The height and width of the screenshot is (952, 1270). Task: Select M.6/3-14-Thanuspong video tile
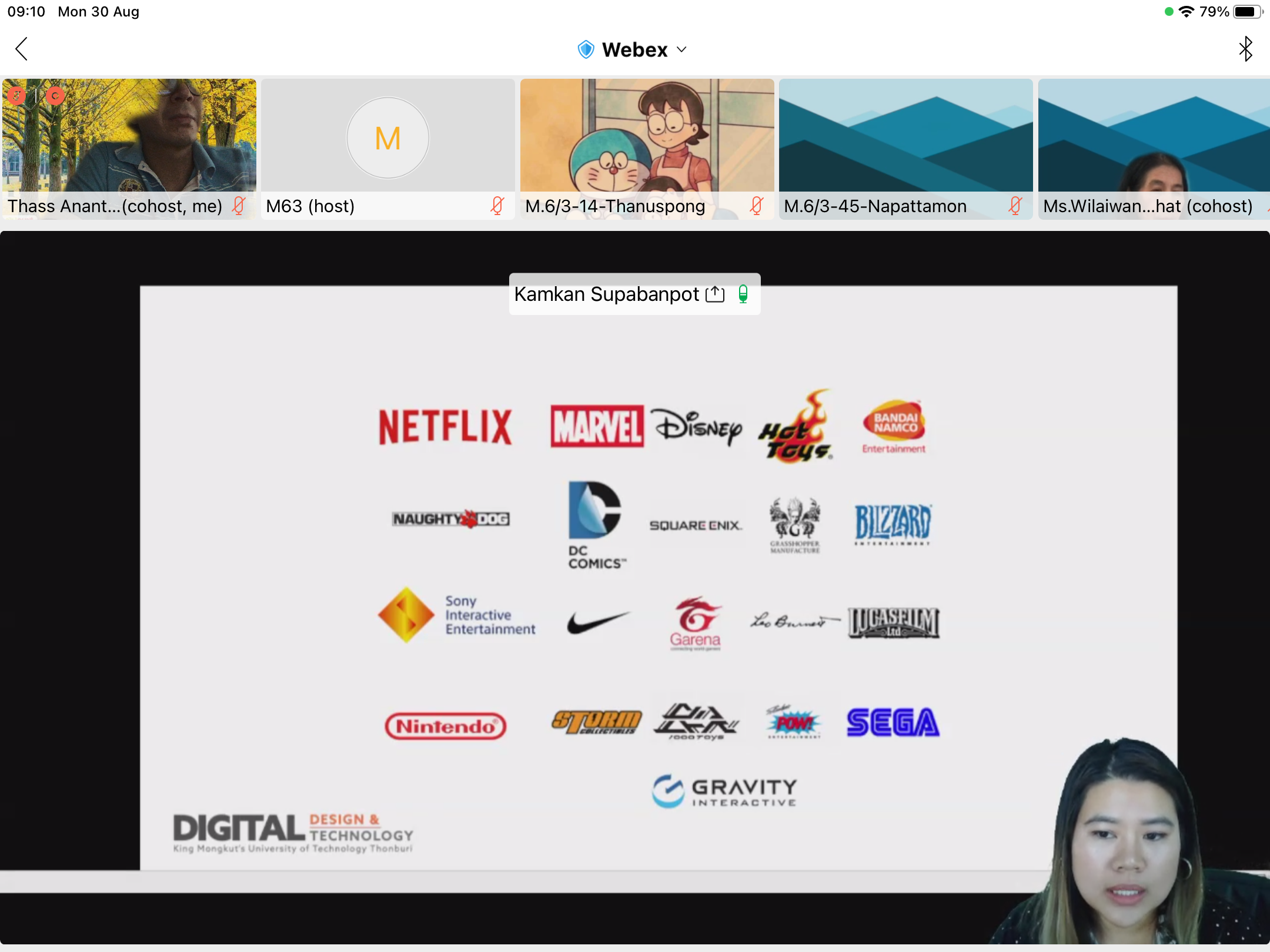coord(647,149)
